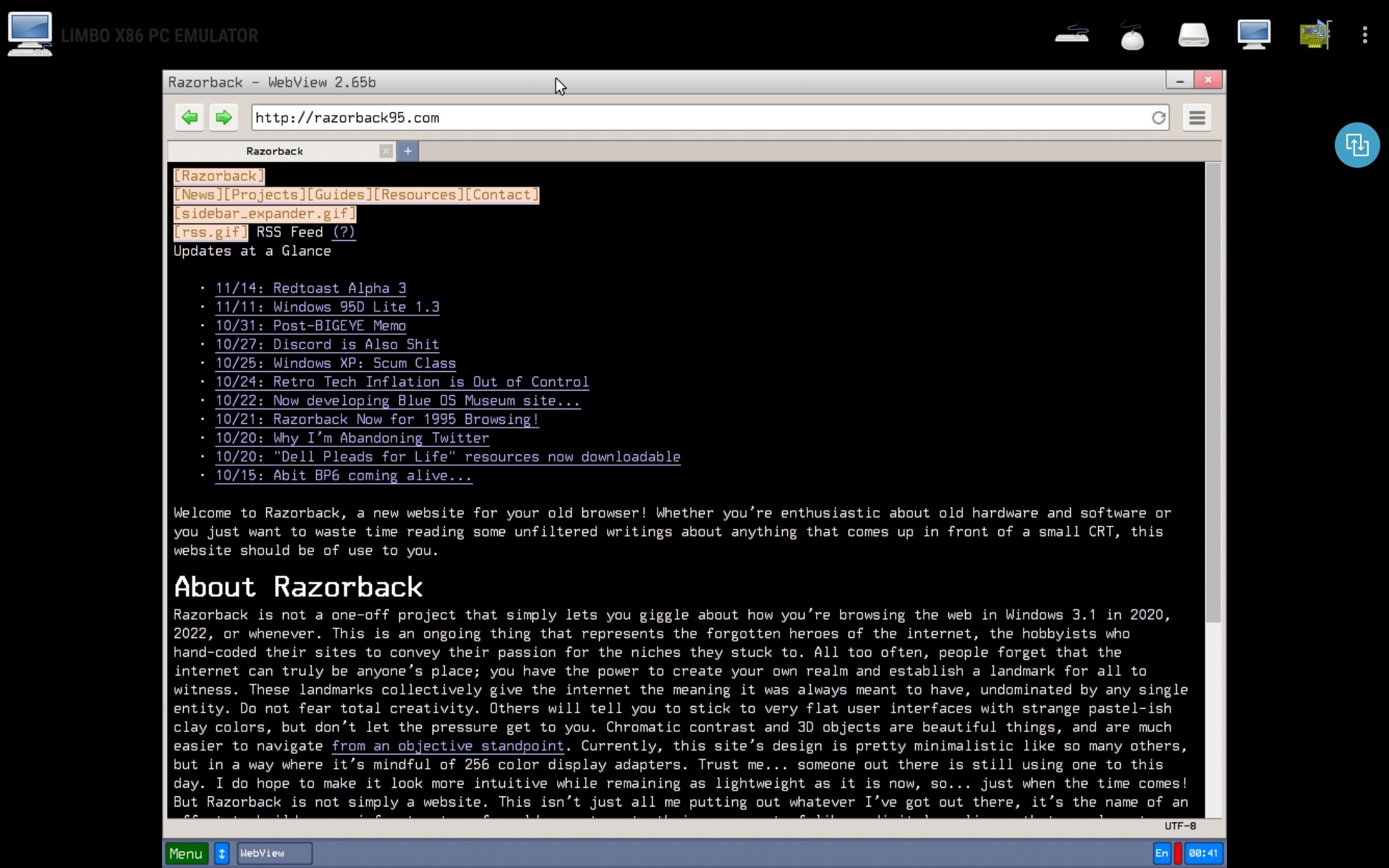This screenshot has width=1389, height=868.
Task: Click the green forward arrow button
Action: [224, 117]
